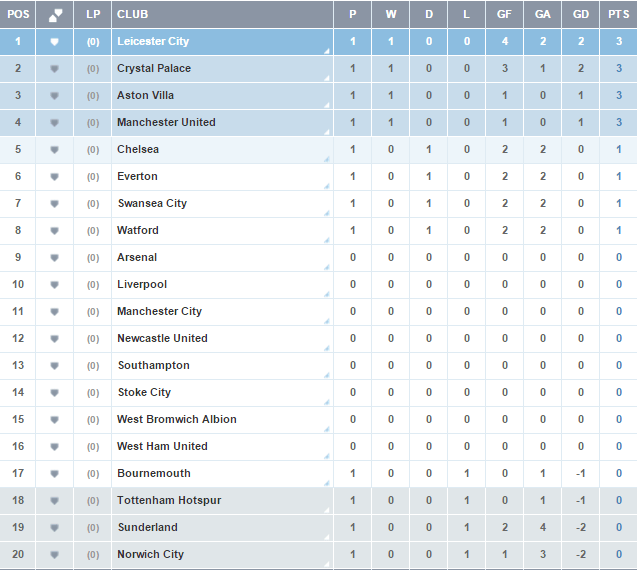Click Crystal Palace's movement indicator icon
Viewport: 637px width, 570px height.
[54, 69]
